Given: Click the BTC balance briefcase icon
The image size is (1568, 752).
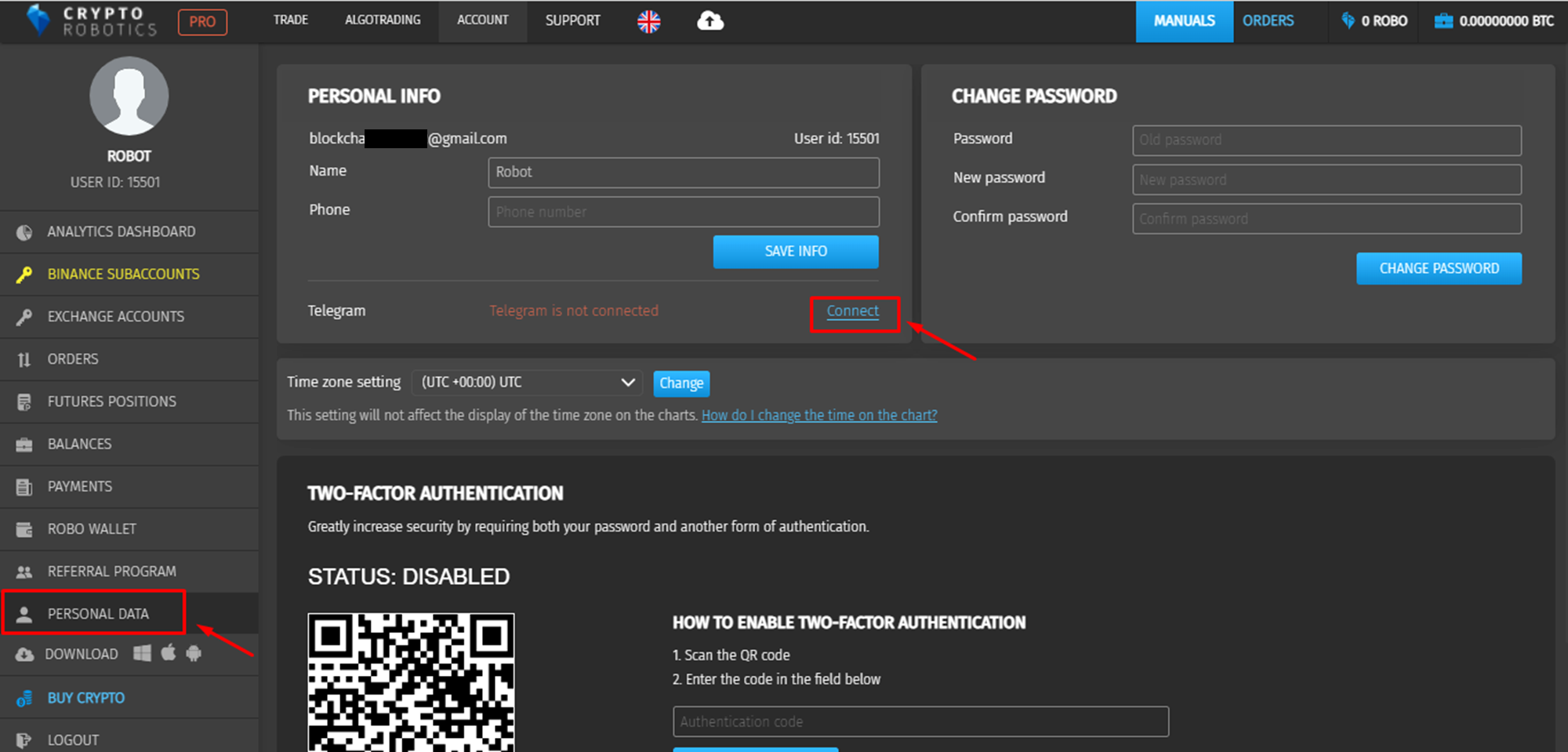Looking at the screenshot, I should pos(1443,21).
